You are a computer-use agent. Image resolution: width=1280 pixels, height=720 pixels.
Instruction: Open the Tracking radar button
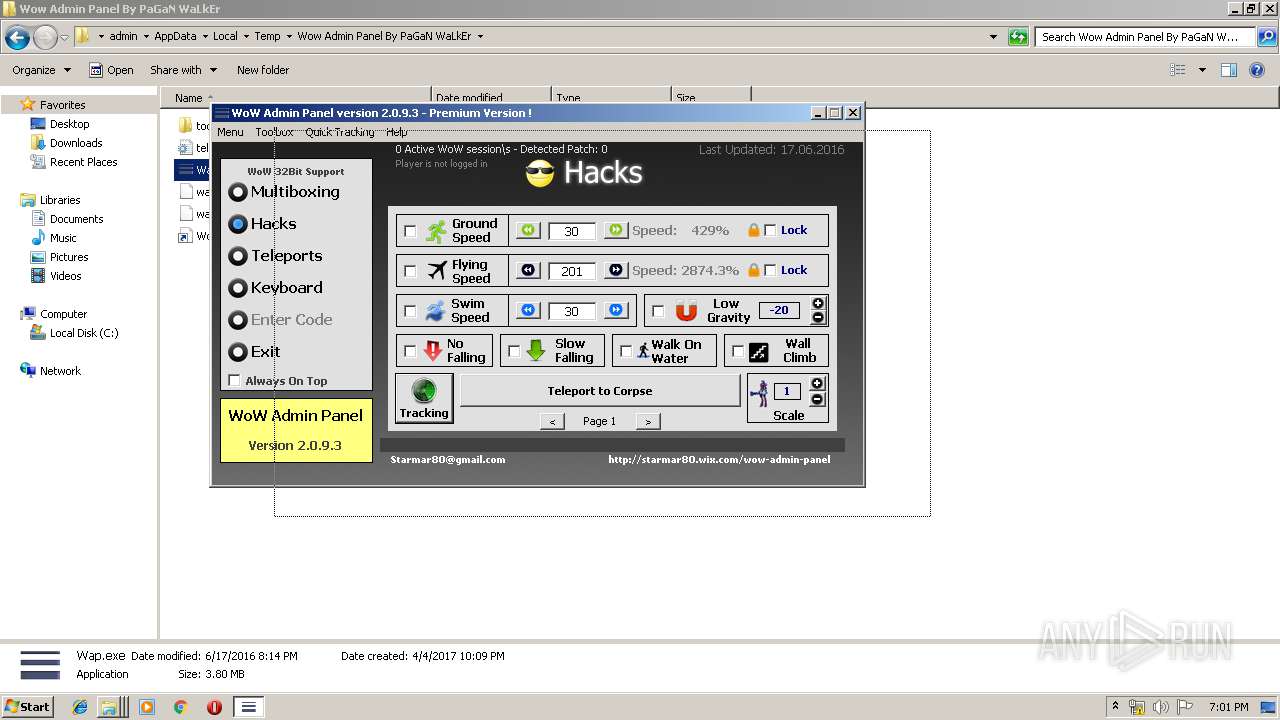pyautogui.click(x=424, y=398)
